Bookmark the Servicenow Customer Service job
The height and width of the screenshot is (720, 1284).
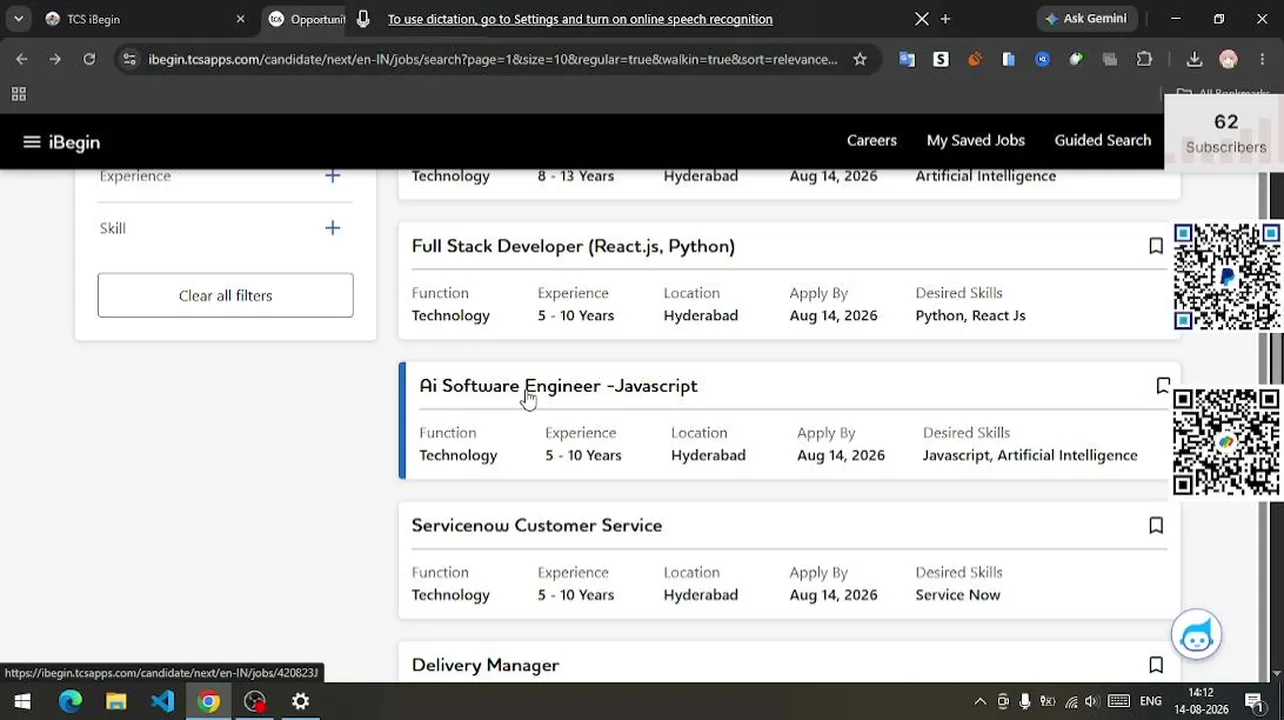click(x=1156, y=525)
